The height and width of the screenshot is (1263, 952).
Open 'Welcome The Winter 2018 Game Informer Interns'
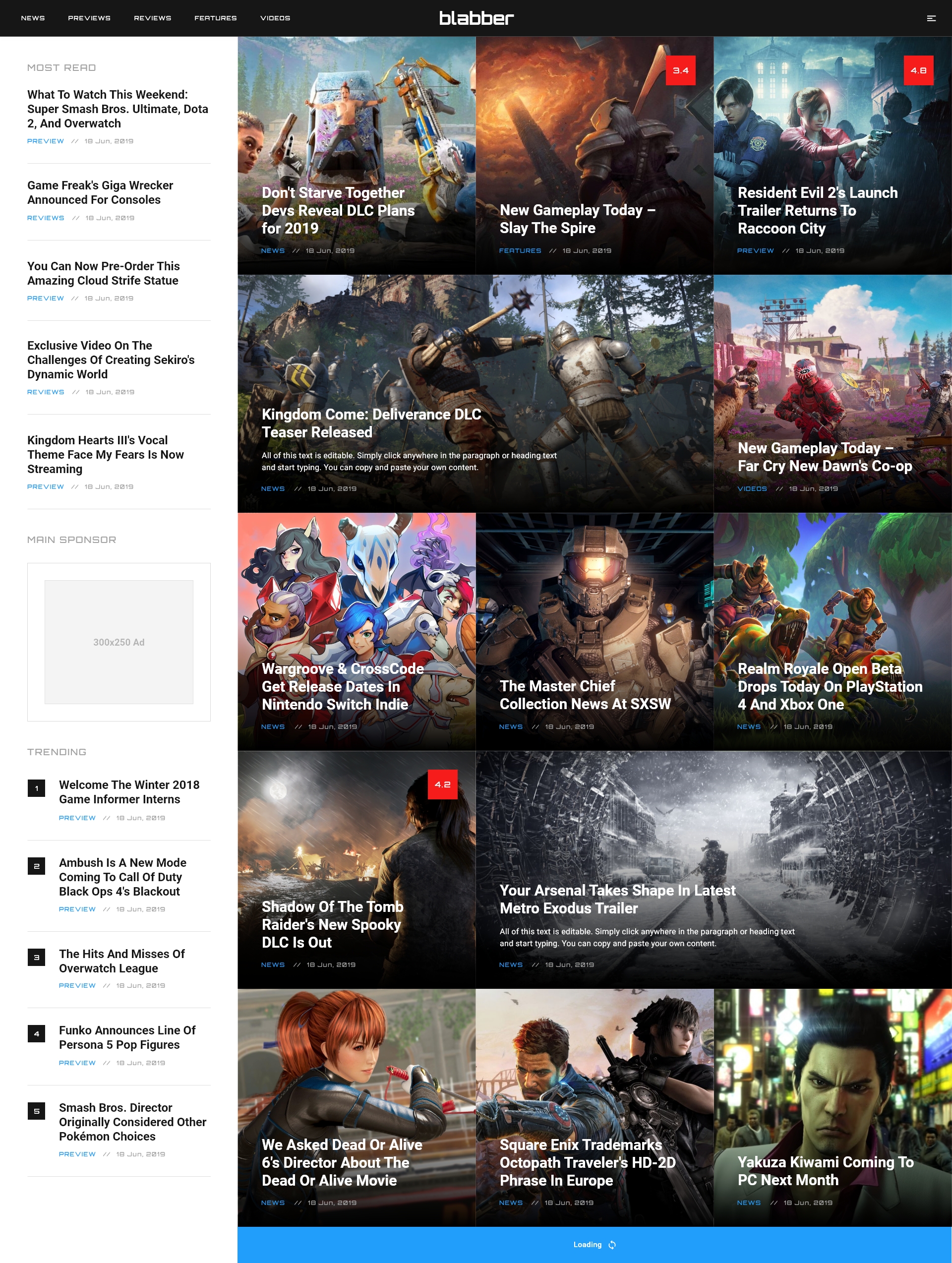tap(129, 792)
